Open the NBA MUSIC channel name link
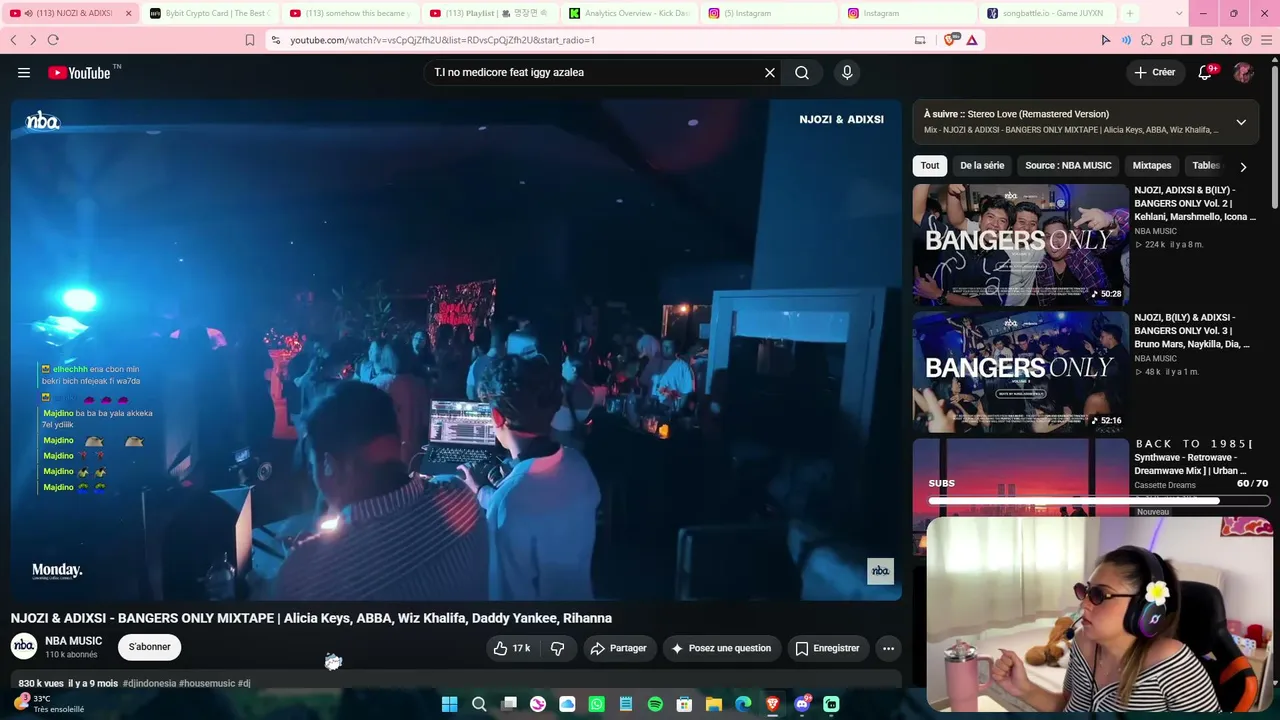 tap(74, 641)
